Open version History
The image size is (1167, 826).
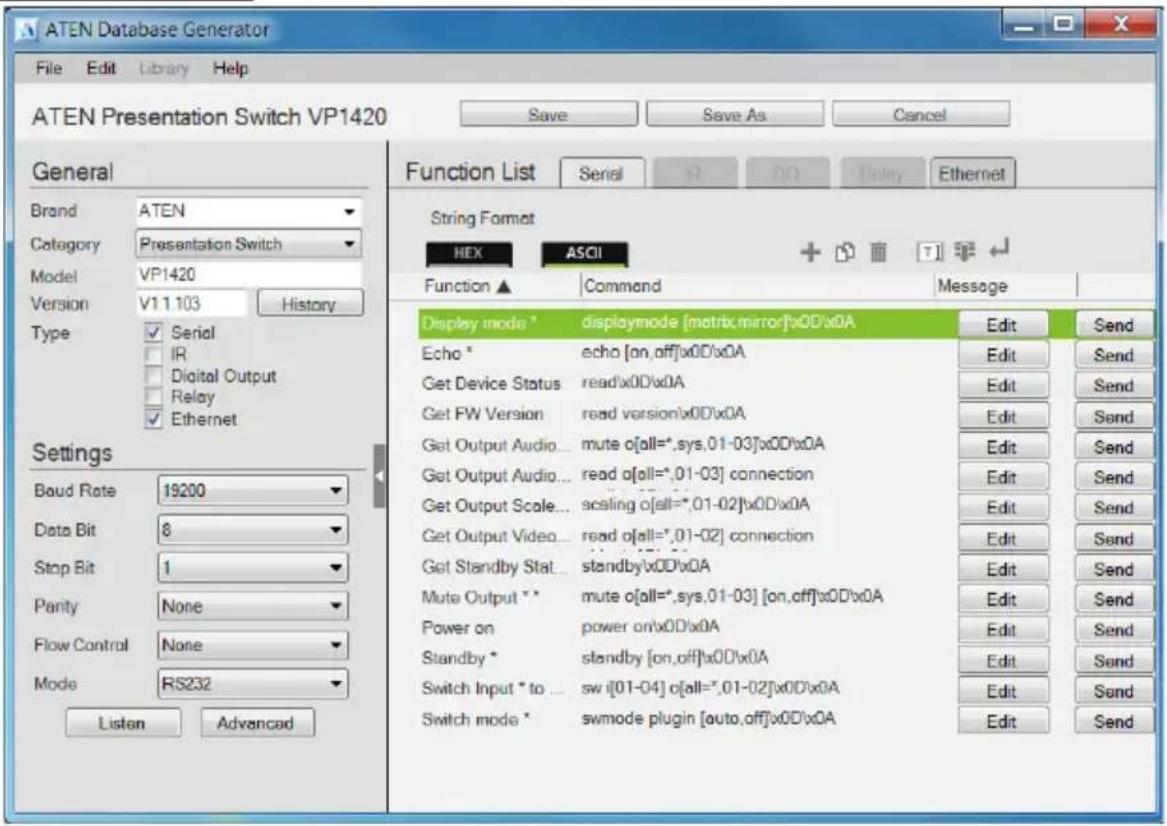[x=310, y=304]
